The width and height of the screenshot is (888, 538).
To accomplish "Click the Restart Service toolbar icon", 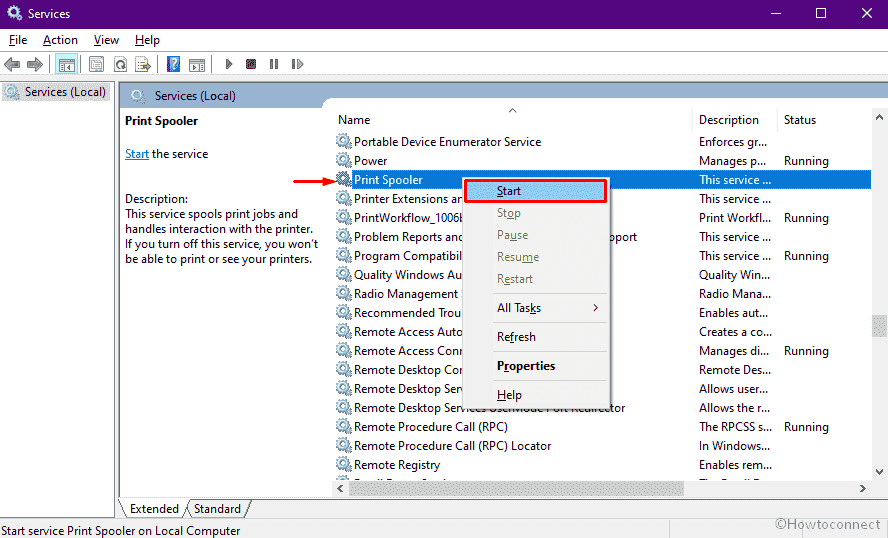I will [297, 64].
